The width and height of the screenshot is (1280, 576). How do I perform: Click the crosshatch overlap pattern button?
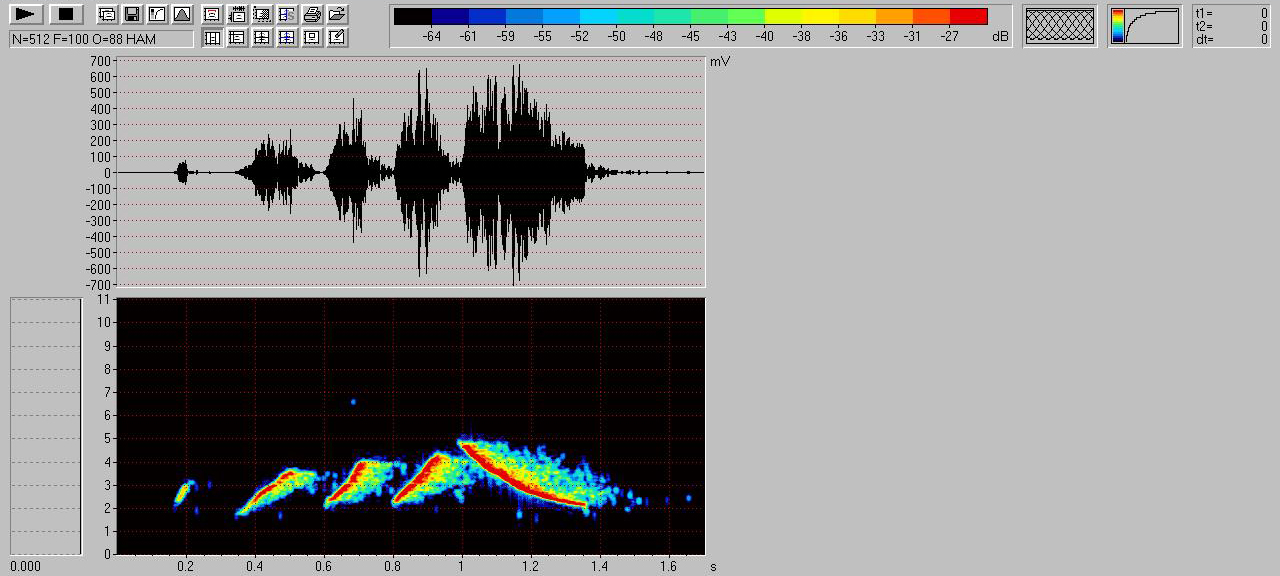pos(1060,26)
